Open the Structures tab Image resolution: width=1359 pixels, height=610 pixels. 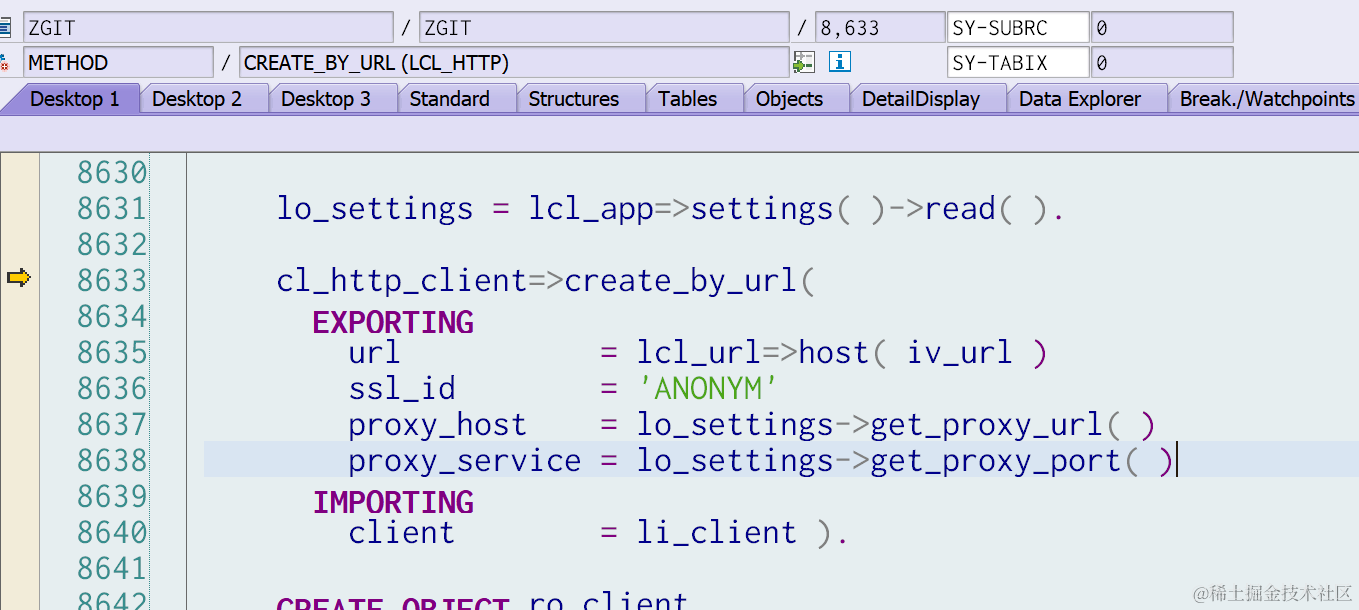(x=573, y=99)
